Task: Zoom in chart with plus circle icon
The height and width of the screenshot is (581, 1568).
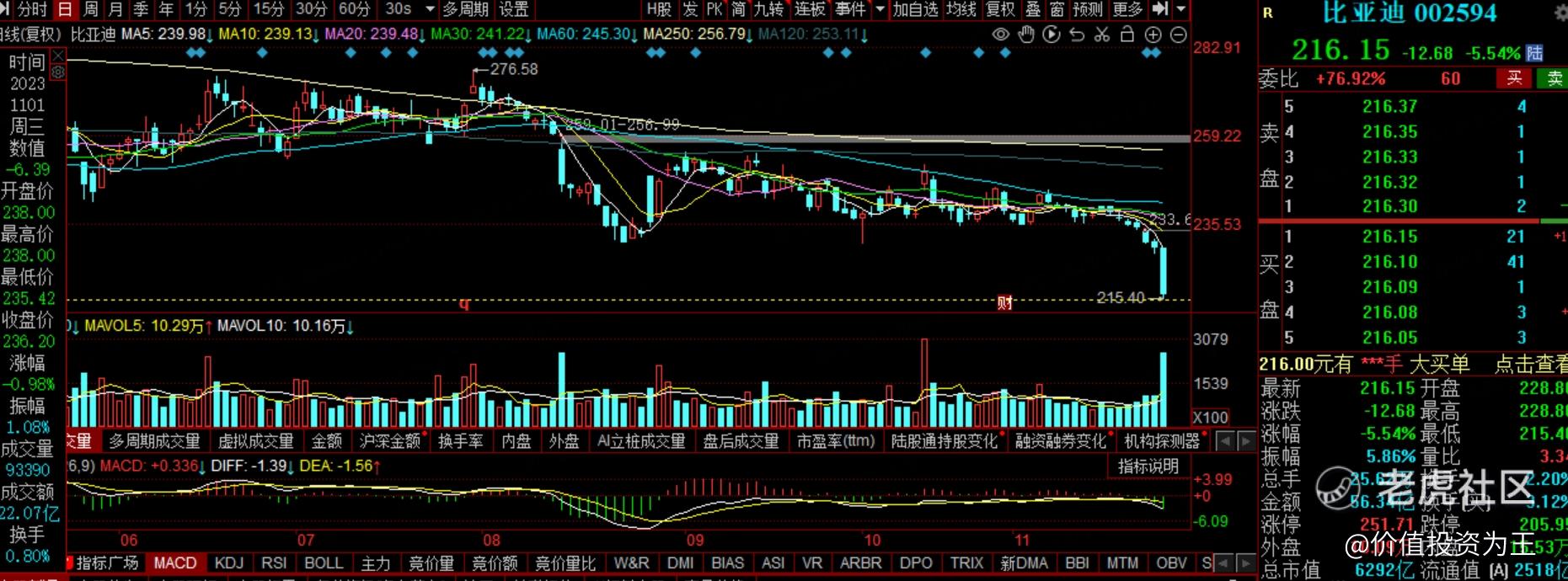Action: [1153, 35]
